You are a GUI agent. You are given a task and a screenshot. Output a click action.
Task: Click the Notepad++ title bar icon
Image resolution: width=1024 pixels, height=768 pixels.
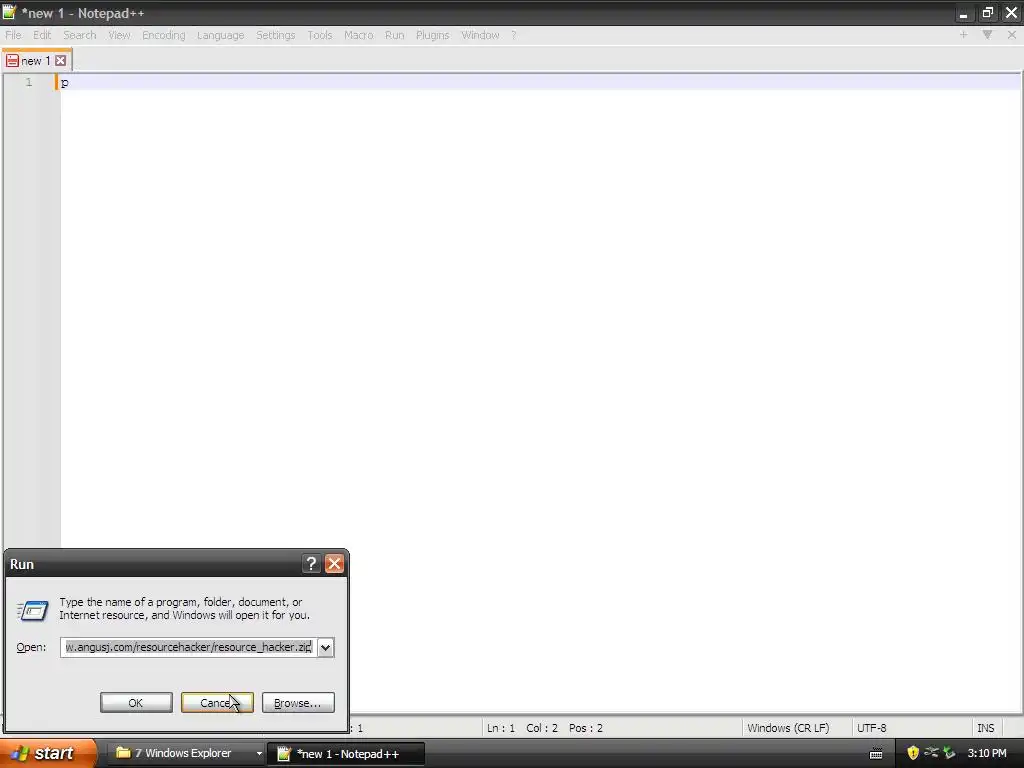9,12
